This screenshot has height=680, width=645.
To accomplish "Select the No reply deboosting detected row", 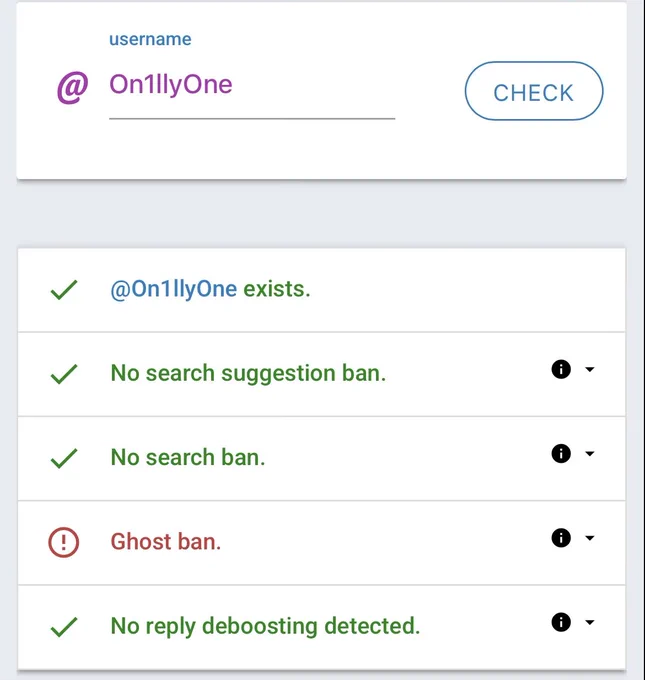I will point(321,626).
